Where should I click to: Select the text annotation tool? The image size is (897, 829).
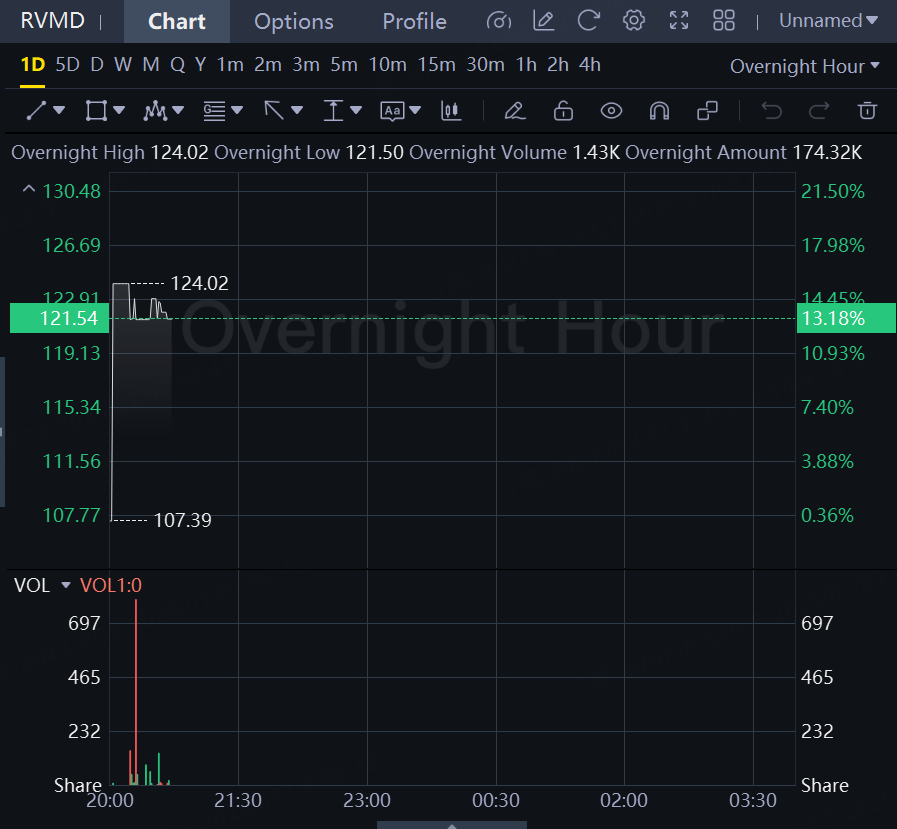click(392, 110)
